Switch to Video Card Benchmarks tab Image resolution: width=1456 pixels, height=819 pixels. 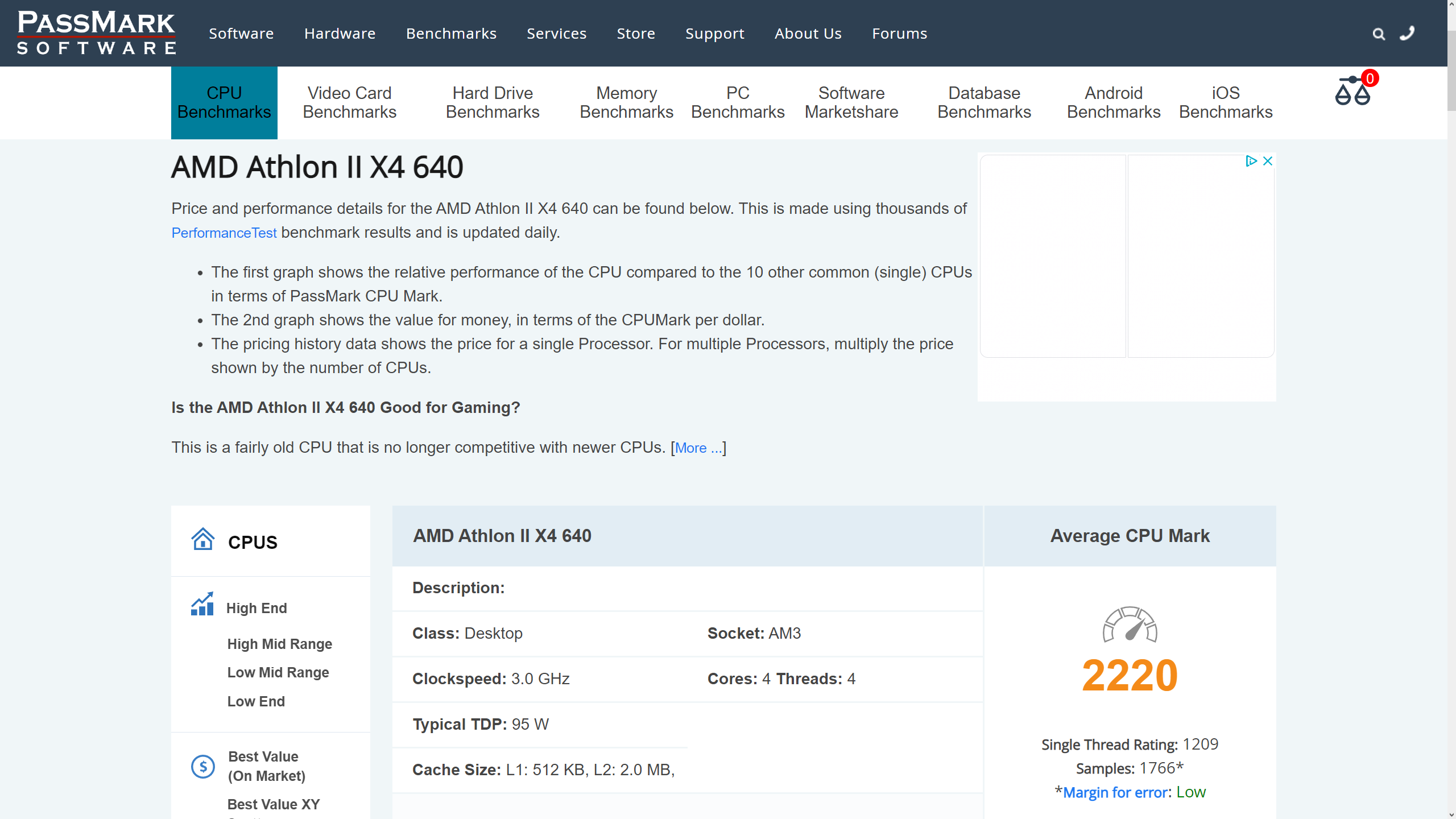pos(349,102)
